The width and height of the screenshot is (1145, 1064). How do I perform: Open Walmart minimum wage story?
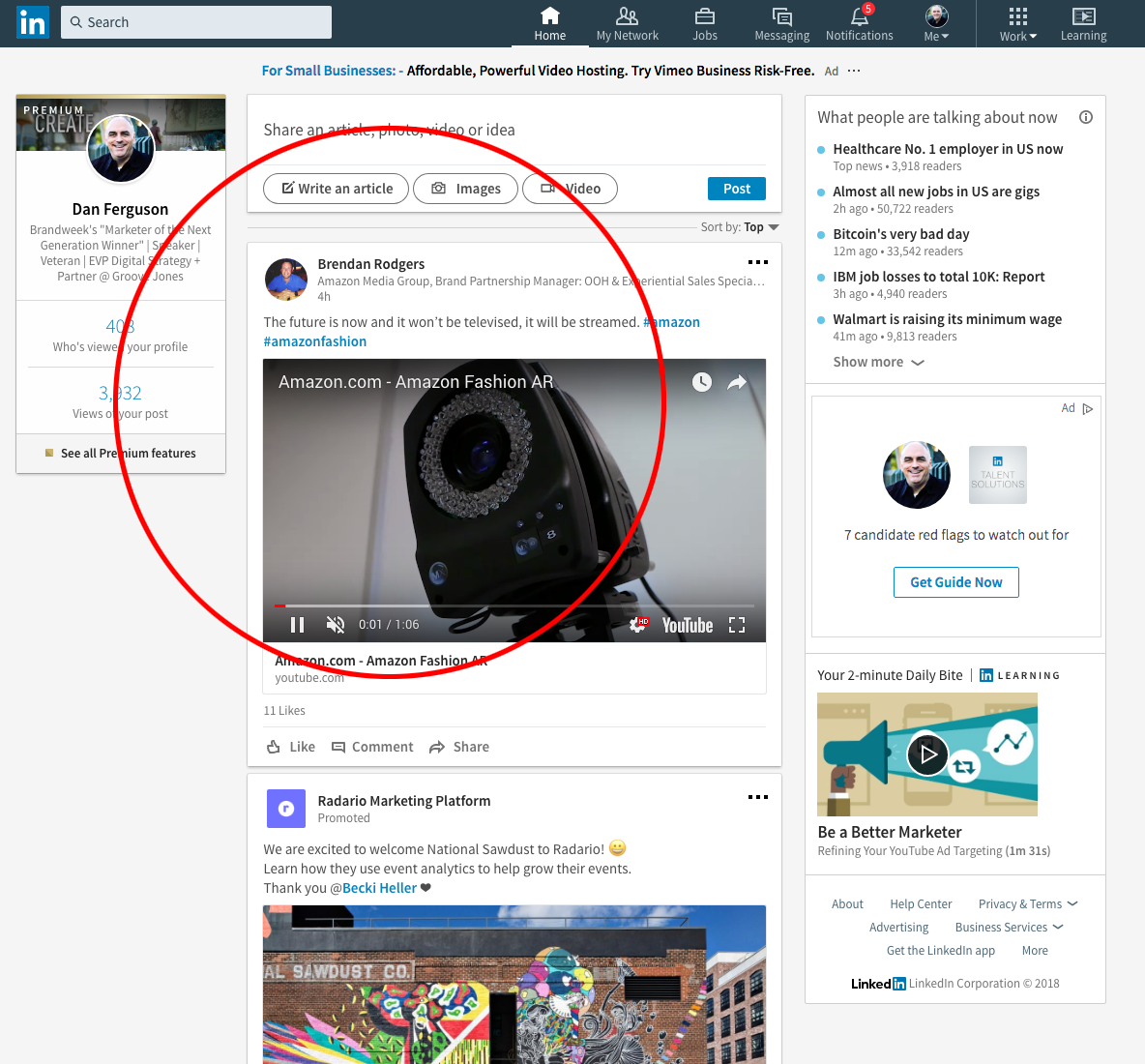click(x=947, y=319)
